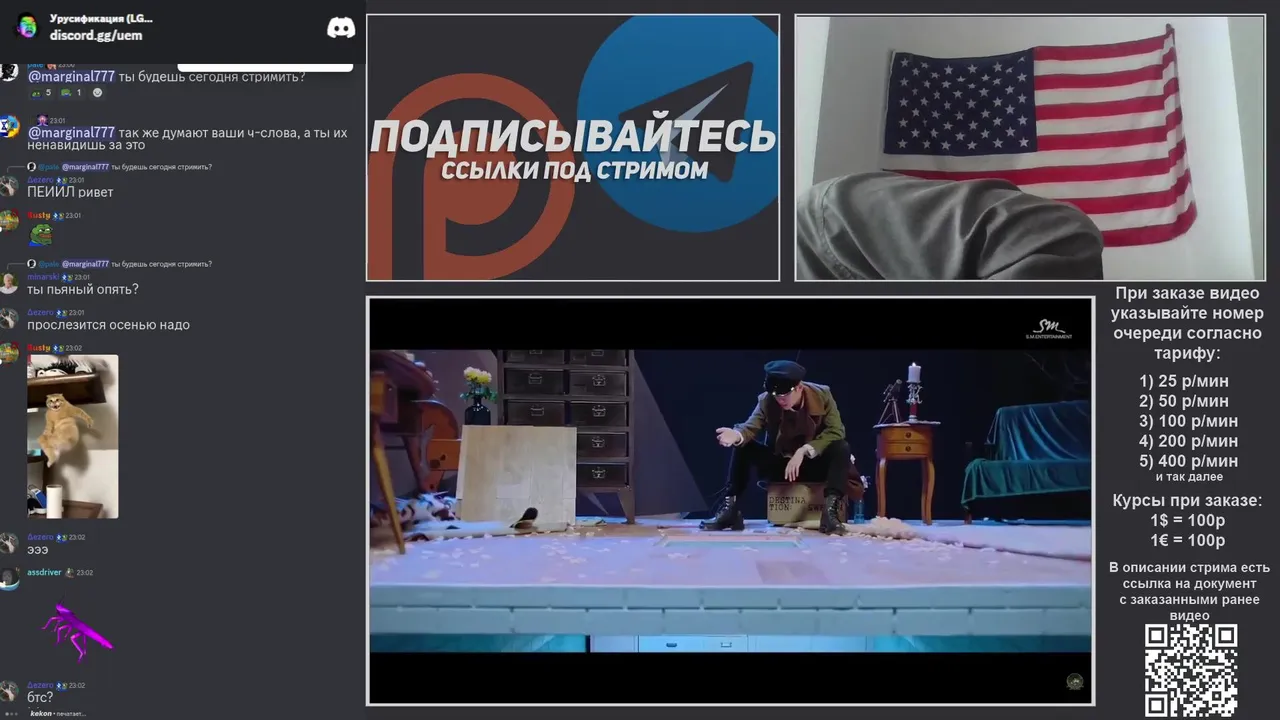Open Rusty's avatar beside the Pepe emoji

(8, 221)
